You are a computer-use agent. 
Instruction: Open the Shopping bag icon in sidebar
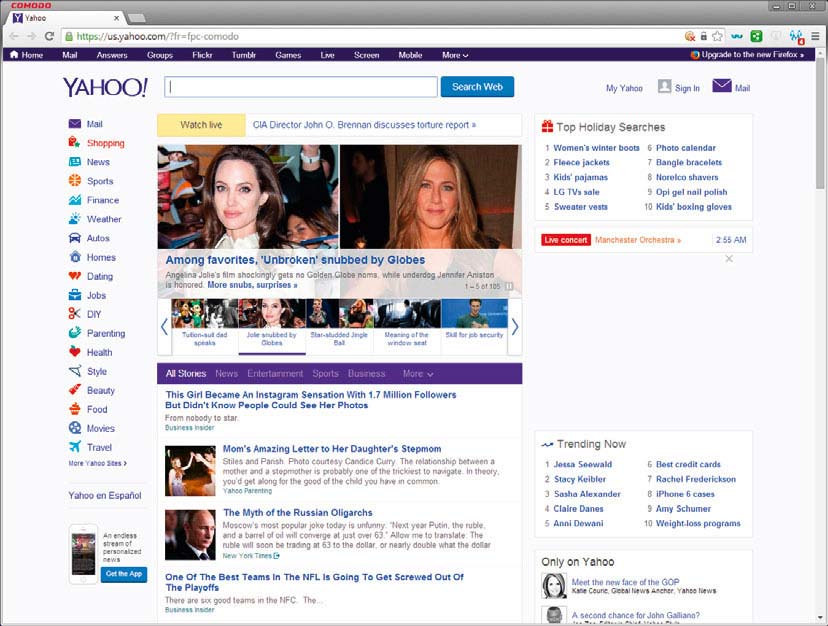[x=74, y=143]
